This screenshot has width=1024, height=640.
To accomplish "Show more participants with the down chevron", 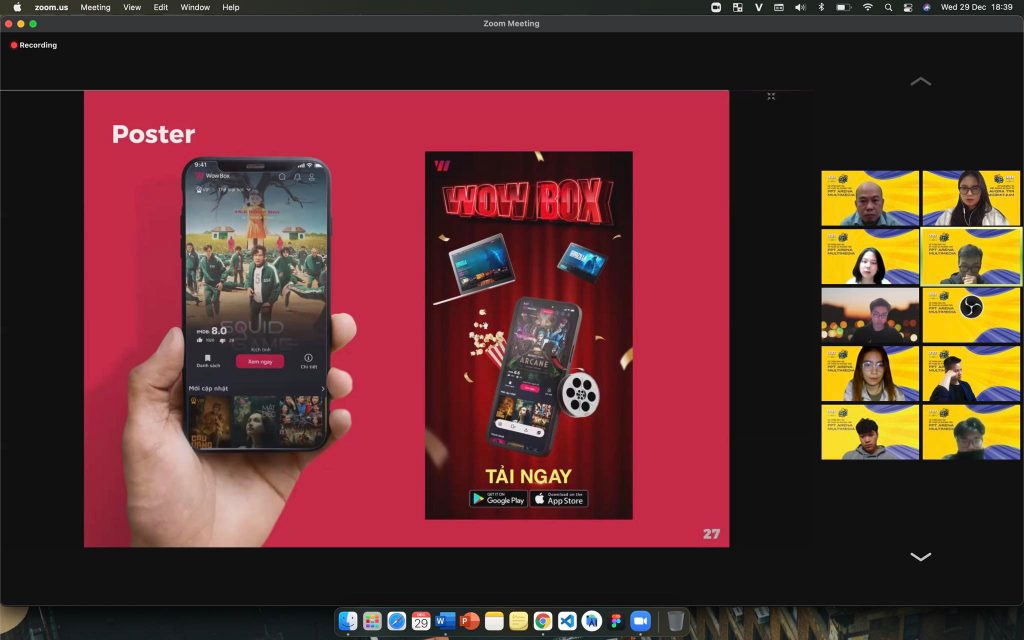I will point(921,556).
